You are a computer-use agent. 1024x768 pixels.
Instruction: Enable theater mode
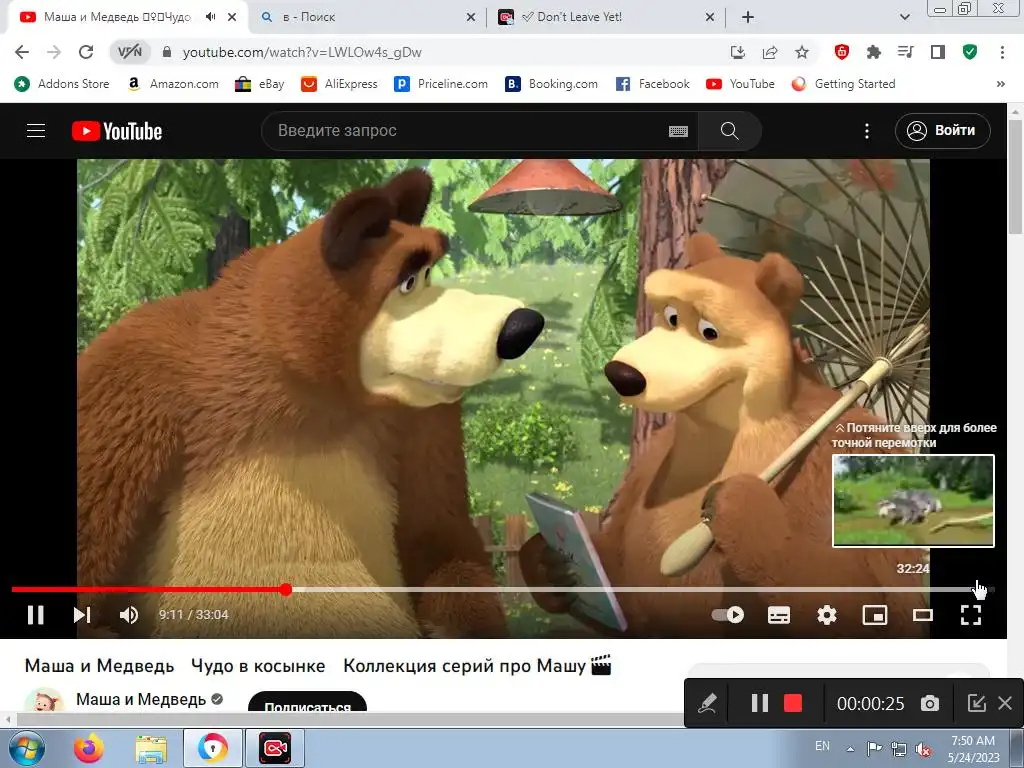click(x=923, y=615)
